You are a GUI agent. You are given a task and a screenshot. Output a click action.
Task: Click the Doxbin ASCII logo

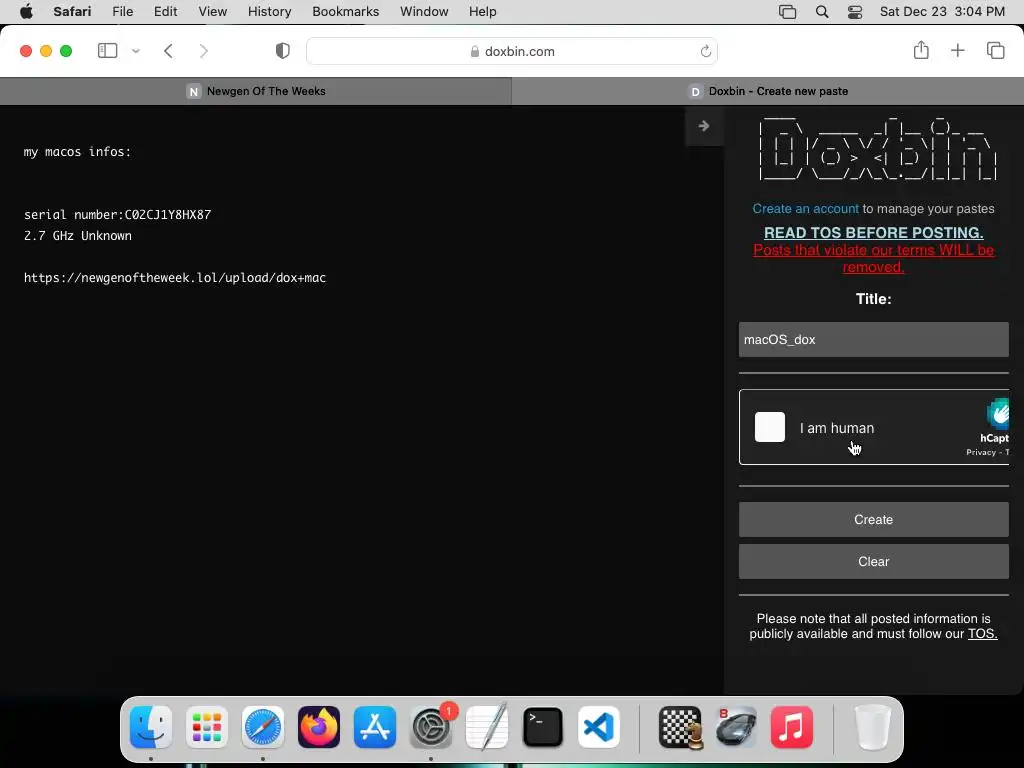876,150
